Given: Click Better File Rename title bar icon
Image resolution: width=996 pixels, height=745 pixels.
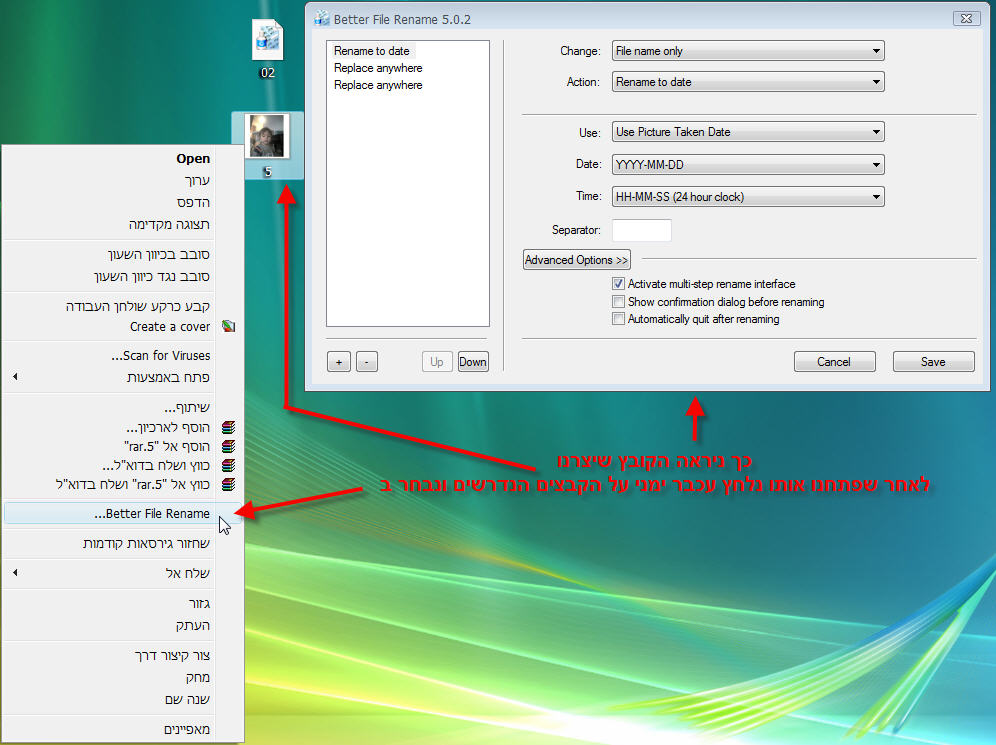Looking at the screenshot, I should (x=321, y=18).
